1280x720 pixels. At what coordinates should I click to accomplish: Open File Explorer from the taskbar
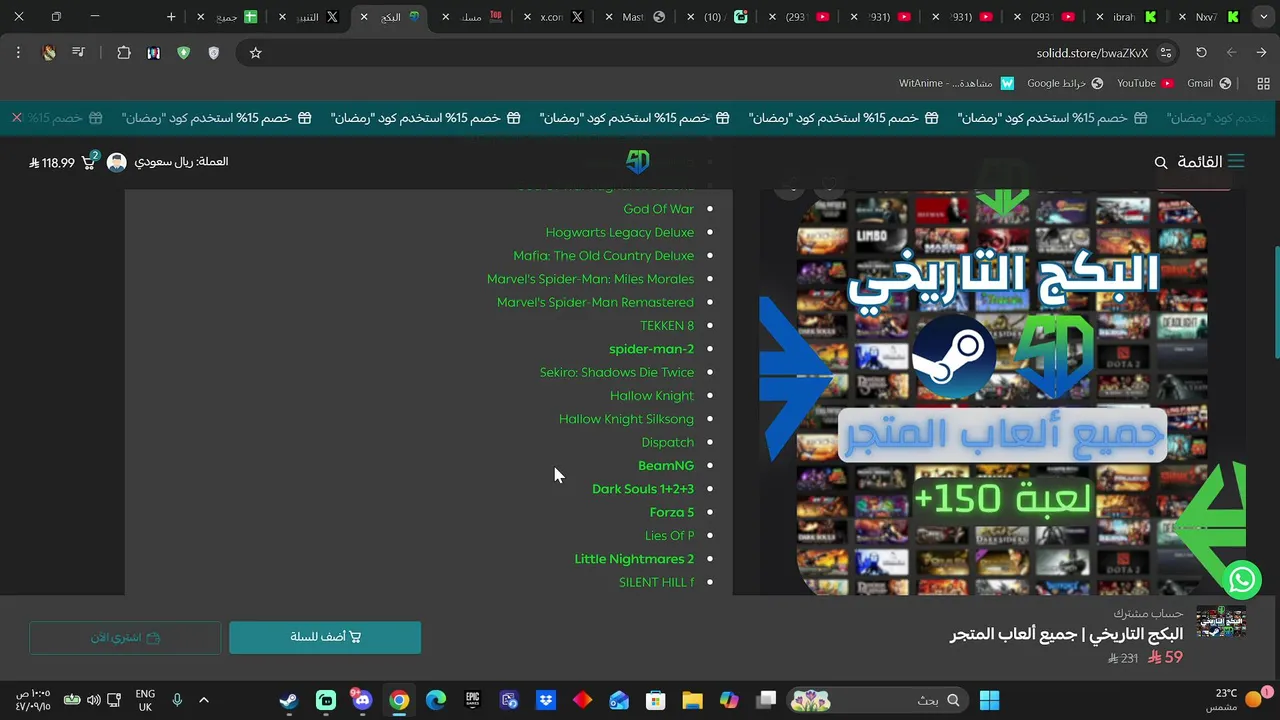692,700
